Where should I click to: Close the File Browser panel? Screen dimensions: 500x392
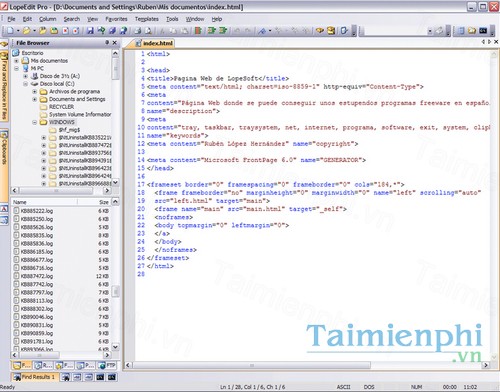114,42
